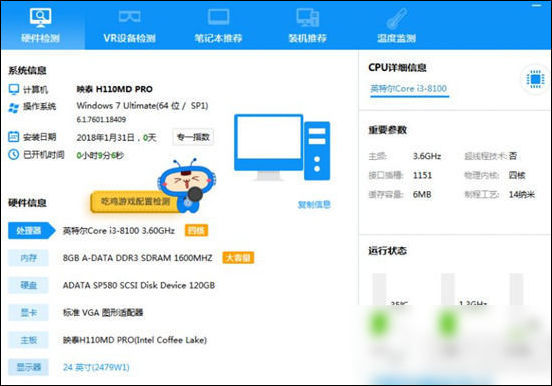Click the 3.6GHz main frequency value

427,156
